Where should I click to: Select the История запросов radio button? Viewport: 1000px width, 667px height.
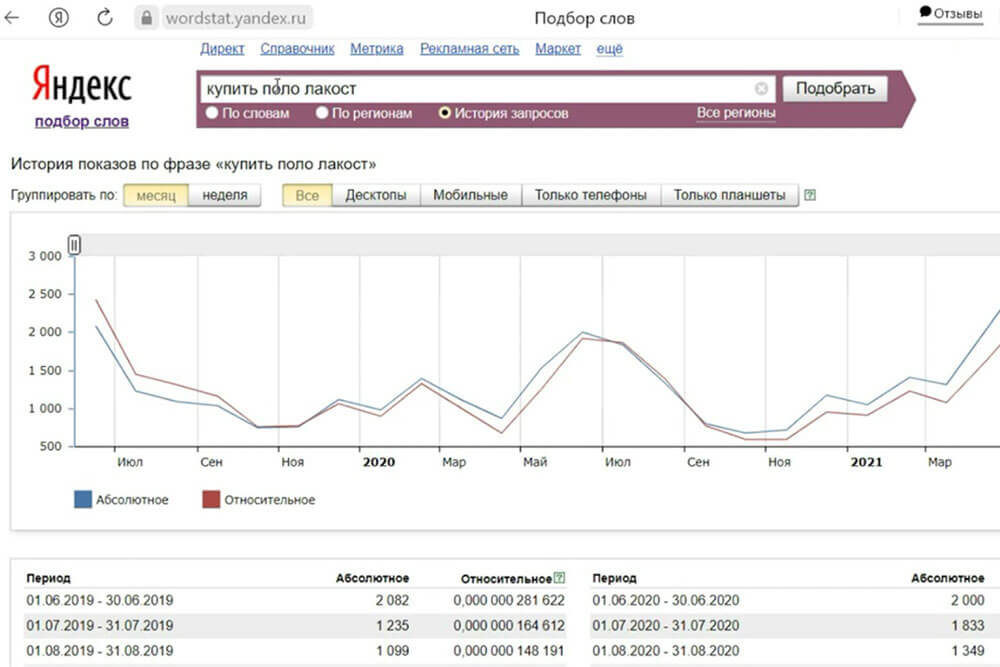coord(445,113)
